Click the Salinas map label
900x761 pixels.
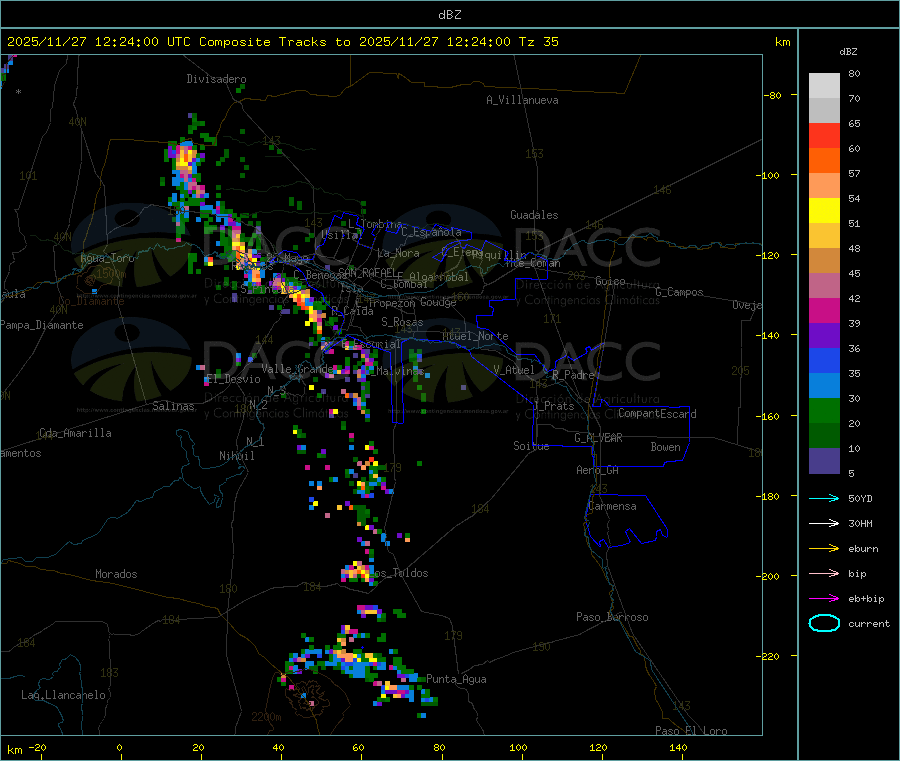[173, 406]
